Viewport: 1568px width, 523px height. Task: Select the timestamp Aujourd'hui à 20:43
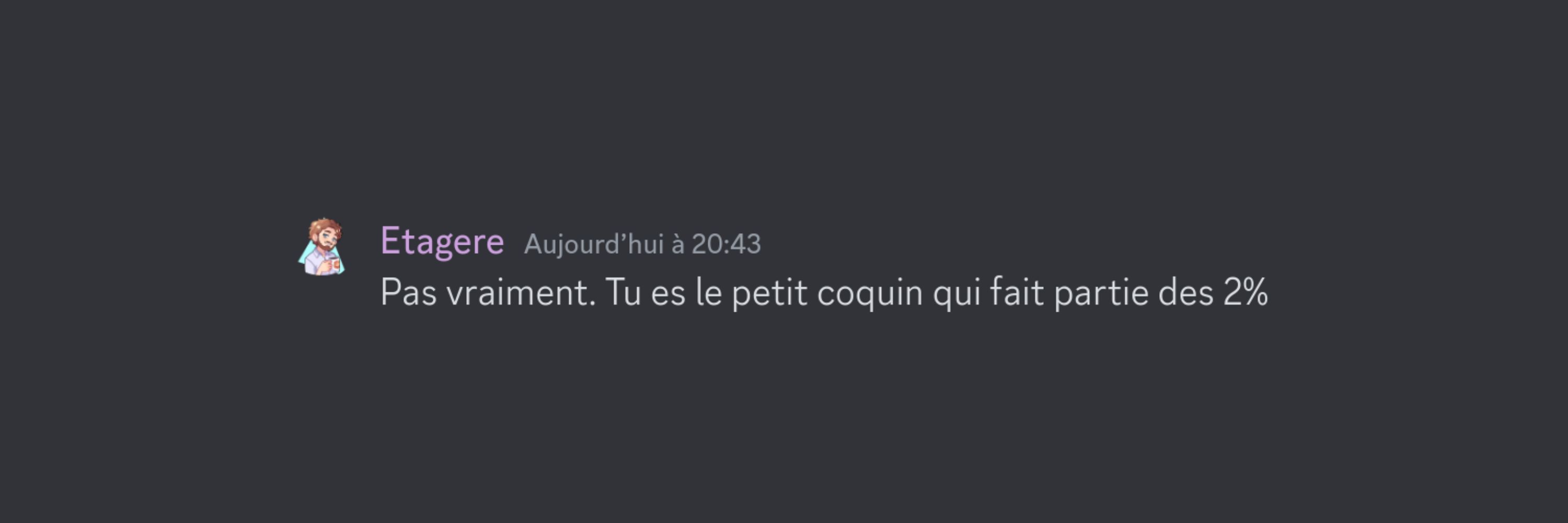642,244
